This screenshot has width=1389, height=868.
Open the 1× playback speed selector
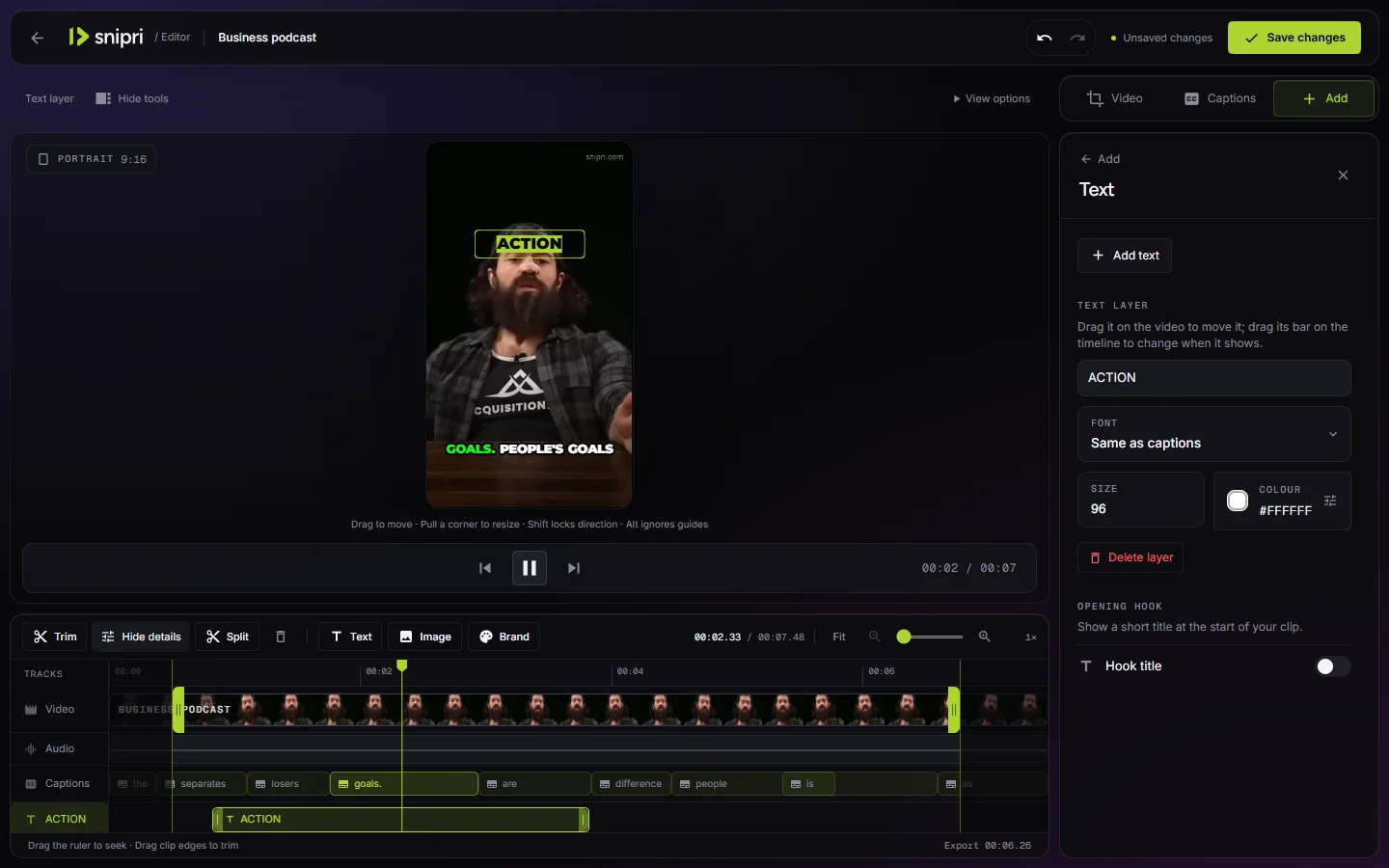(x=1031, y=637)
